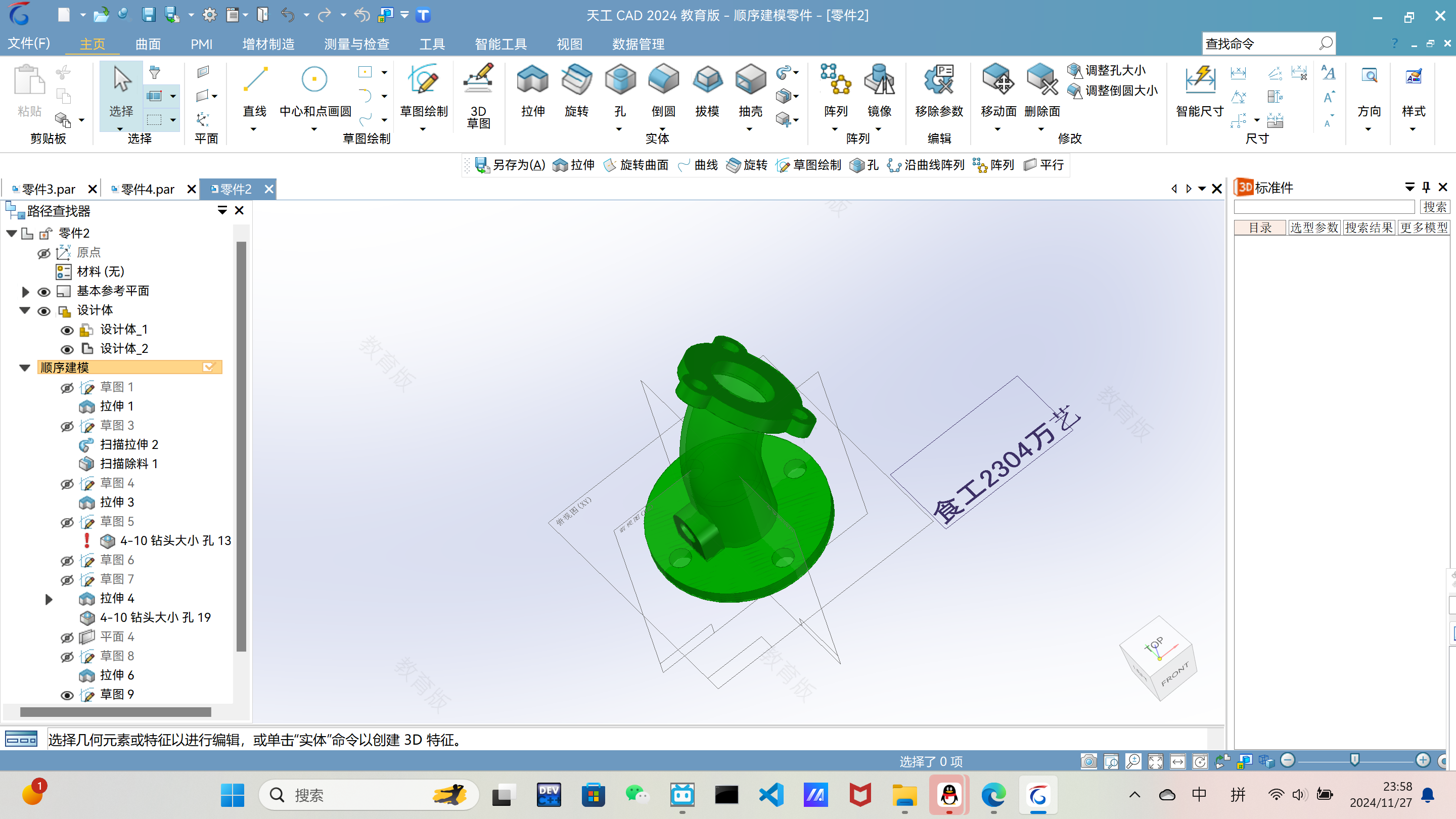Screen dimensions: 1456x819
Task: Show 平面 4 via its eye icon
Action: coord(67,638)
